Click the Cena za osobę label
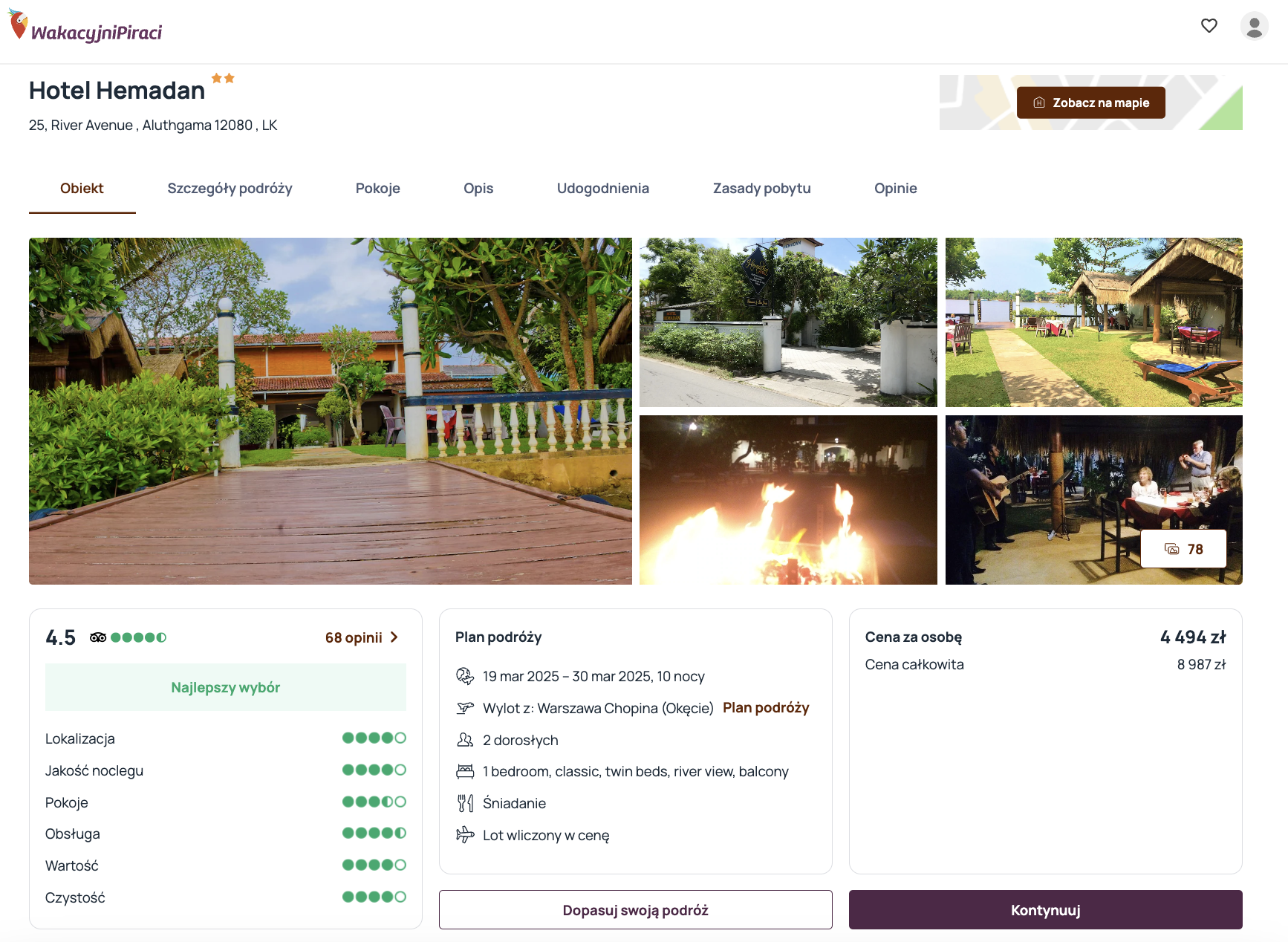The image size is (1288, 942). [x=914, y=637]
